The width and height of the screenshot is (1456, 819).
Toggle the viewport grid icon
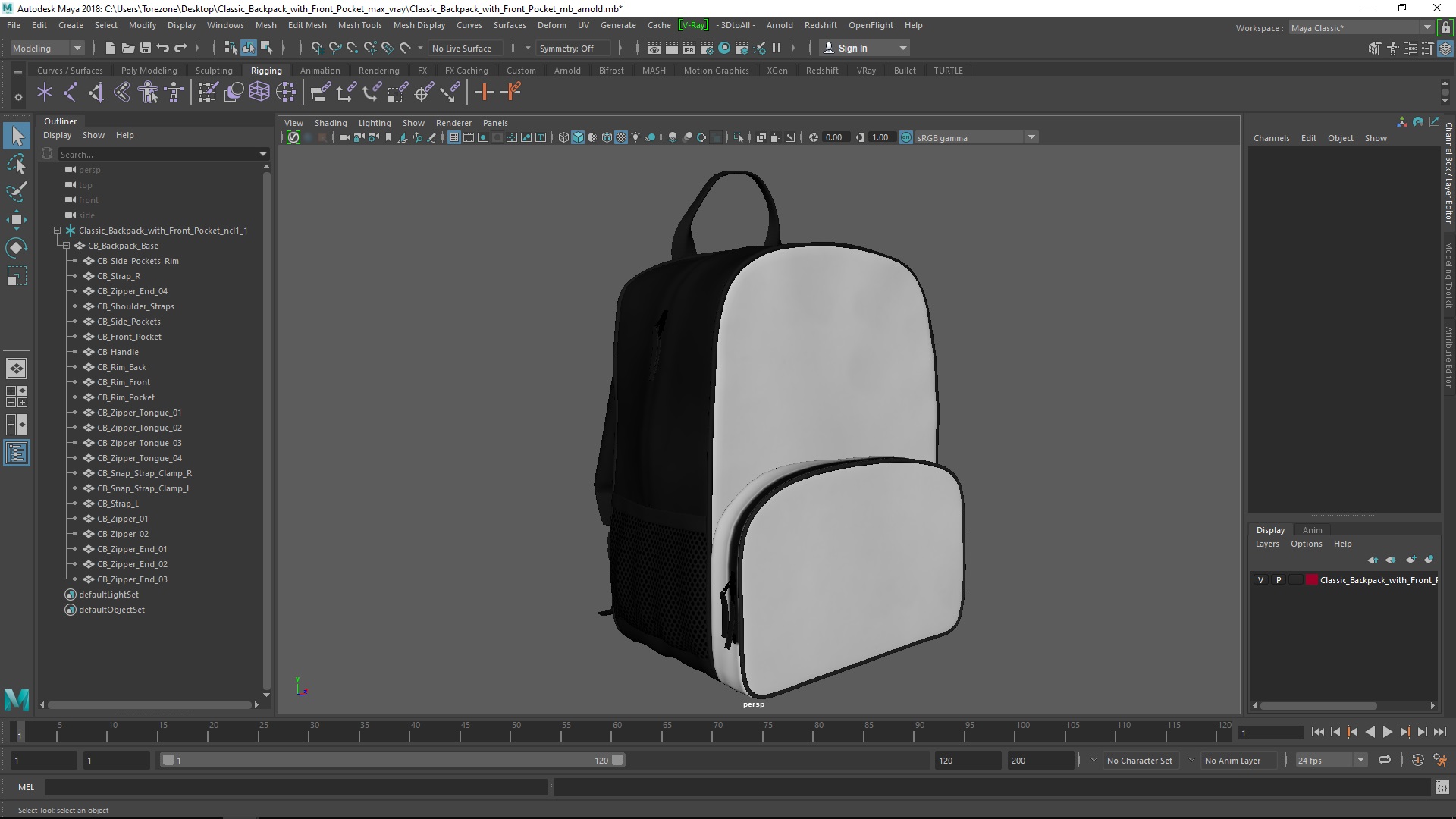(453, 137)
